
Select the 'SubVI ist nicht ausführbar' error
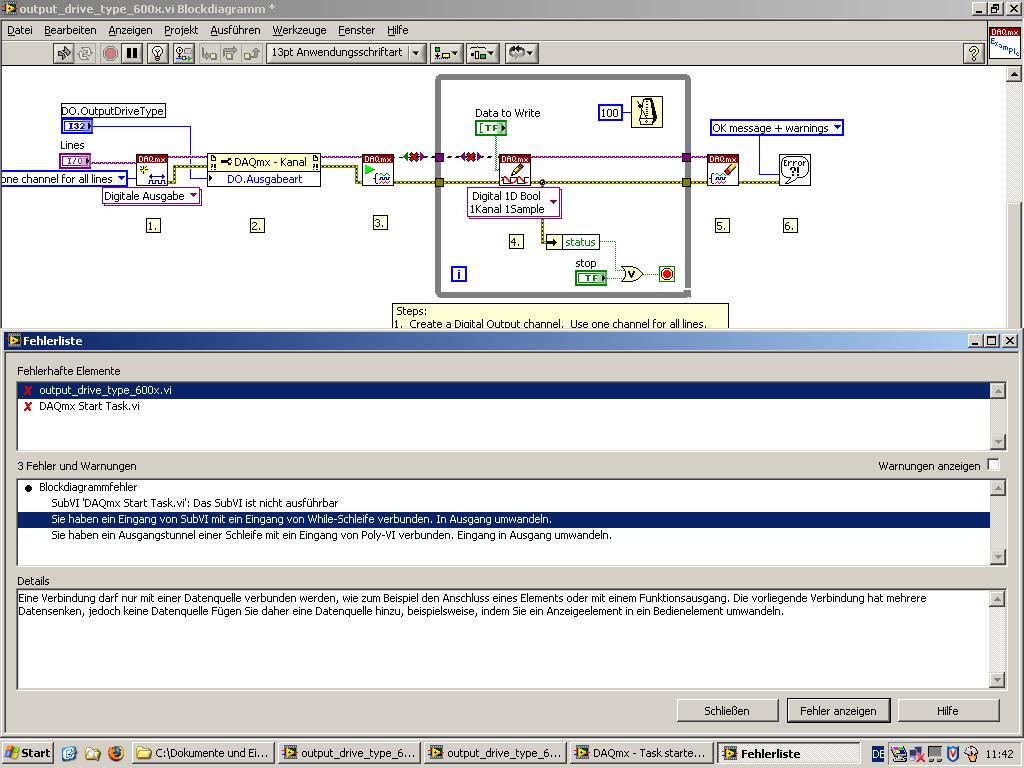(503, 503)
